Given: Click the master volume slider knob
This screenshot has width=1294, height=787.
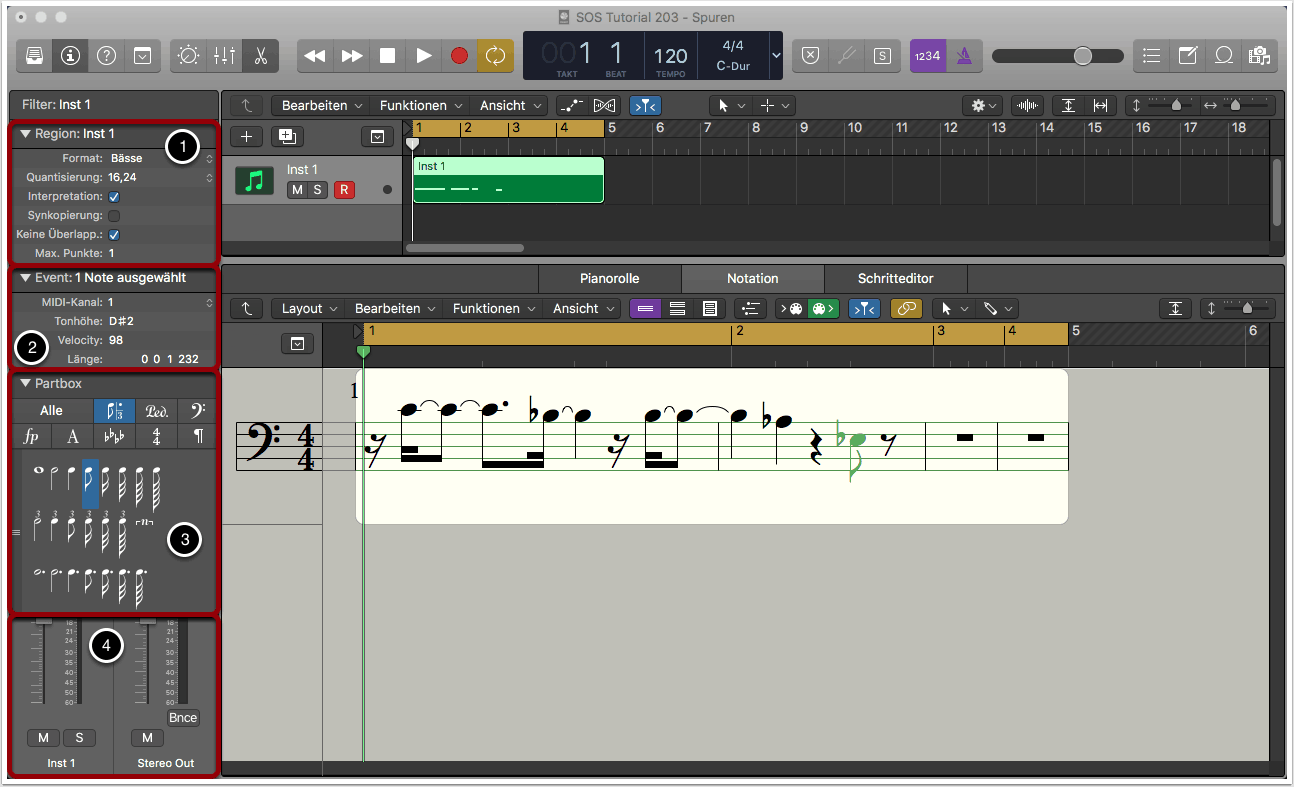Looking at the screenshot, I should coord(1082,56).
